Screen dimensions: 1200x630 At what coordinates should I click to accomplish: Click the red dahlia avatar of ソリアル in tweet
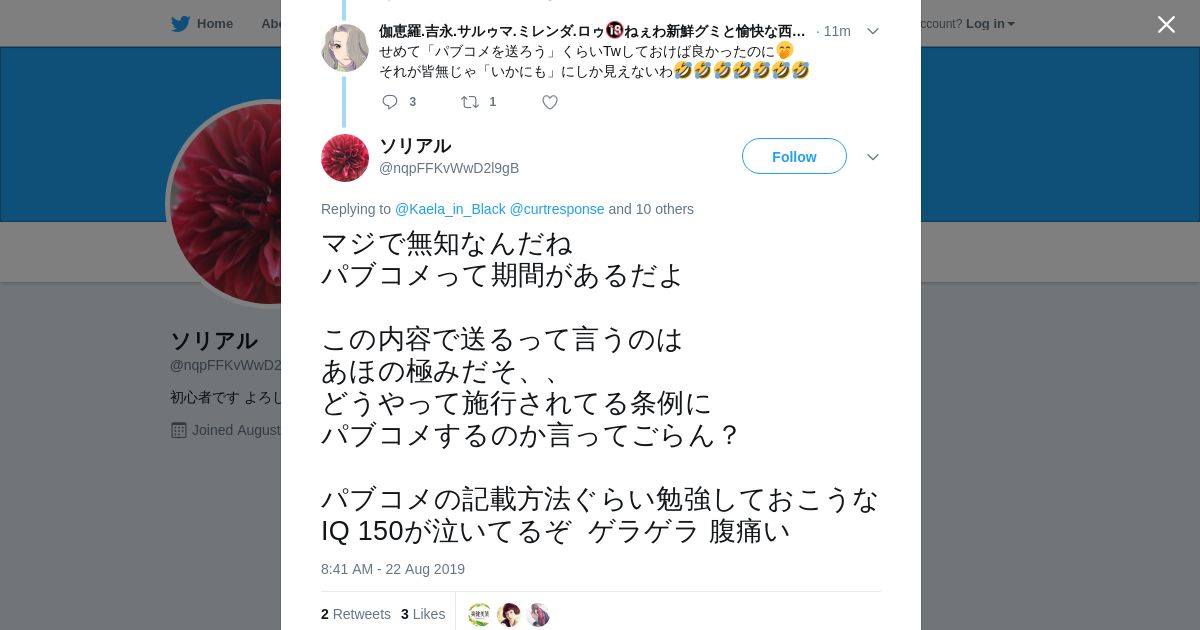[x=345, y=158]
